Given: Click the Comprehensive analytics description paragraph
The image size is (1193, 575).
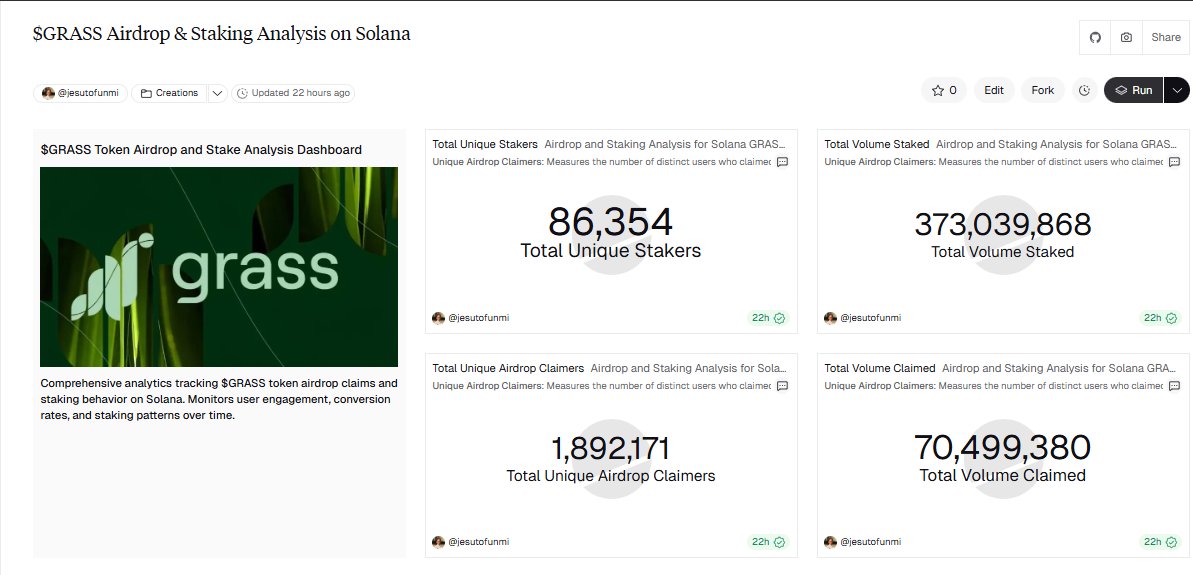Looking at the screenshot, I should point(219,399).
